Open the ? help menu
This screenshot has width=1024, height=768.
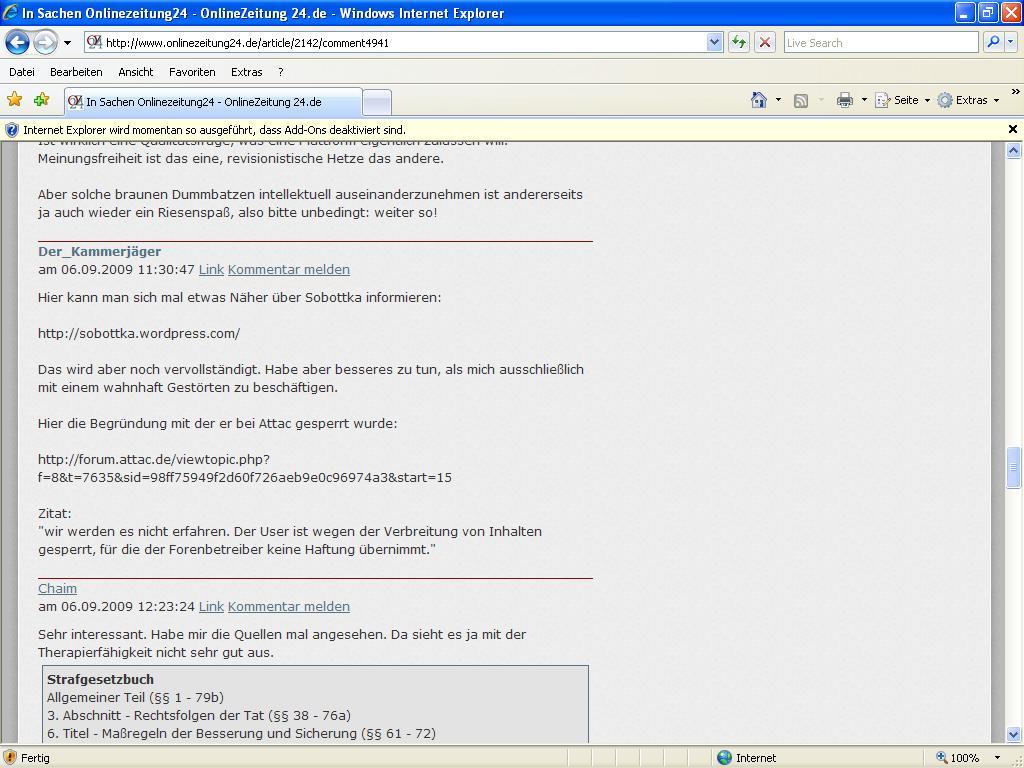(281, 72)
